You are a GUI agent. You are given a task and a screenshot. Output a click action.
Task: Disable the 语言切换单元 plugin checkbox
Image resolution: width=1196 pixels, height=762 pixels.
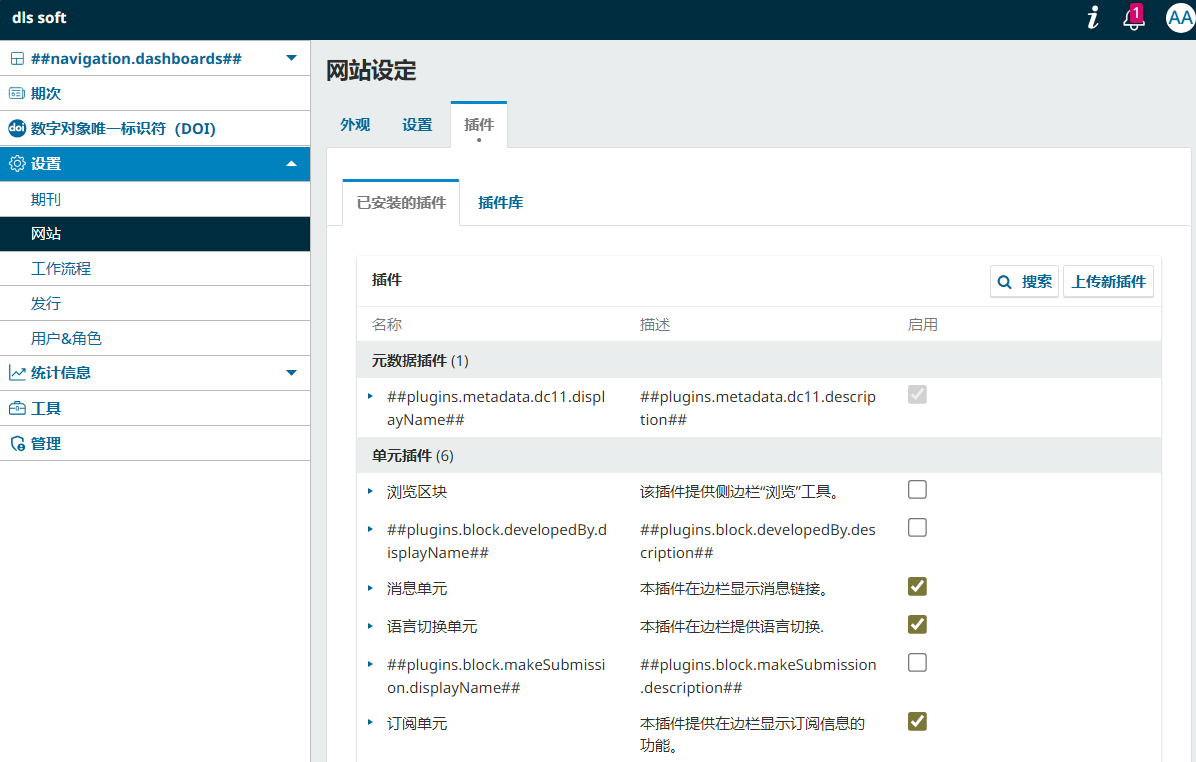point(917,624)
